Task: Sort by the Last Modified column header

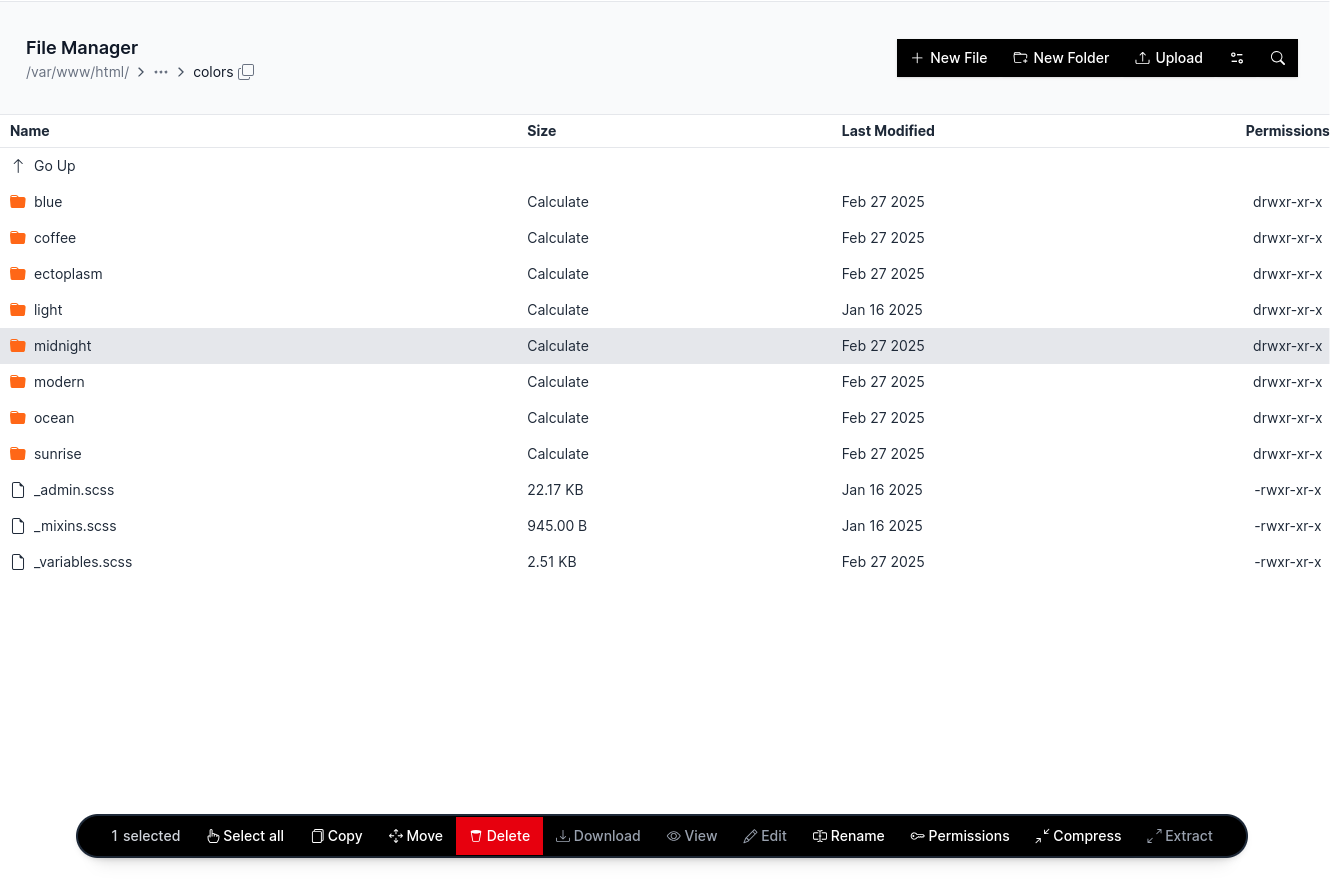Action: pos(888,131)
